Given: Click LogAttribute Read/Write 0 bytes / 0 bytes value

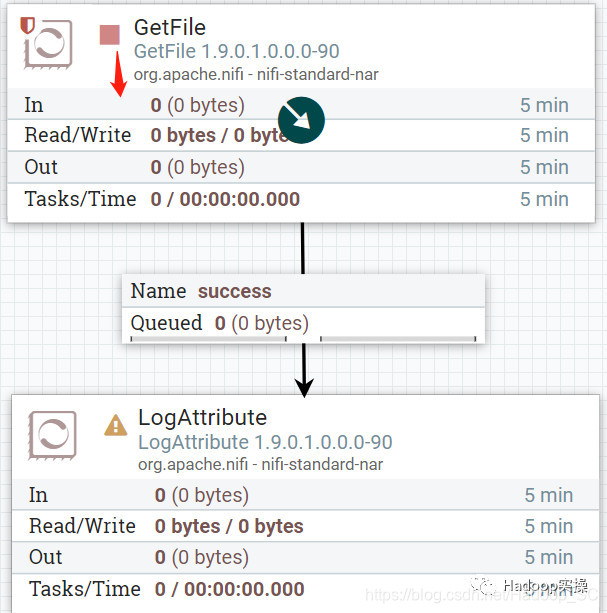Looking at the screenshot, I should 229,526.
